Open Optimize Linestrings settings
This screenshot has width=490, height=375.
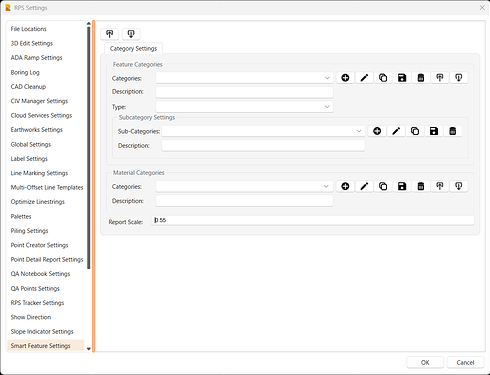click(38, 202)
